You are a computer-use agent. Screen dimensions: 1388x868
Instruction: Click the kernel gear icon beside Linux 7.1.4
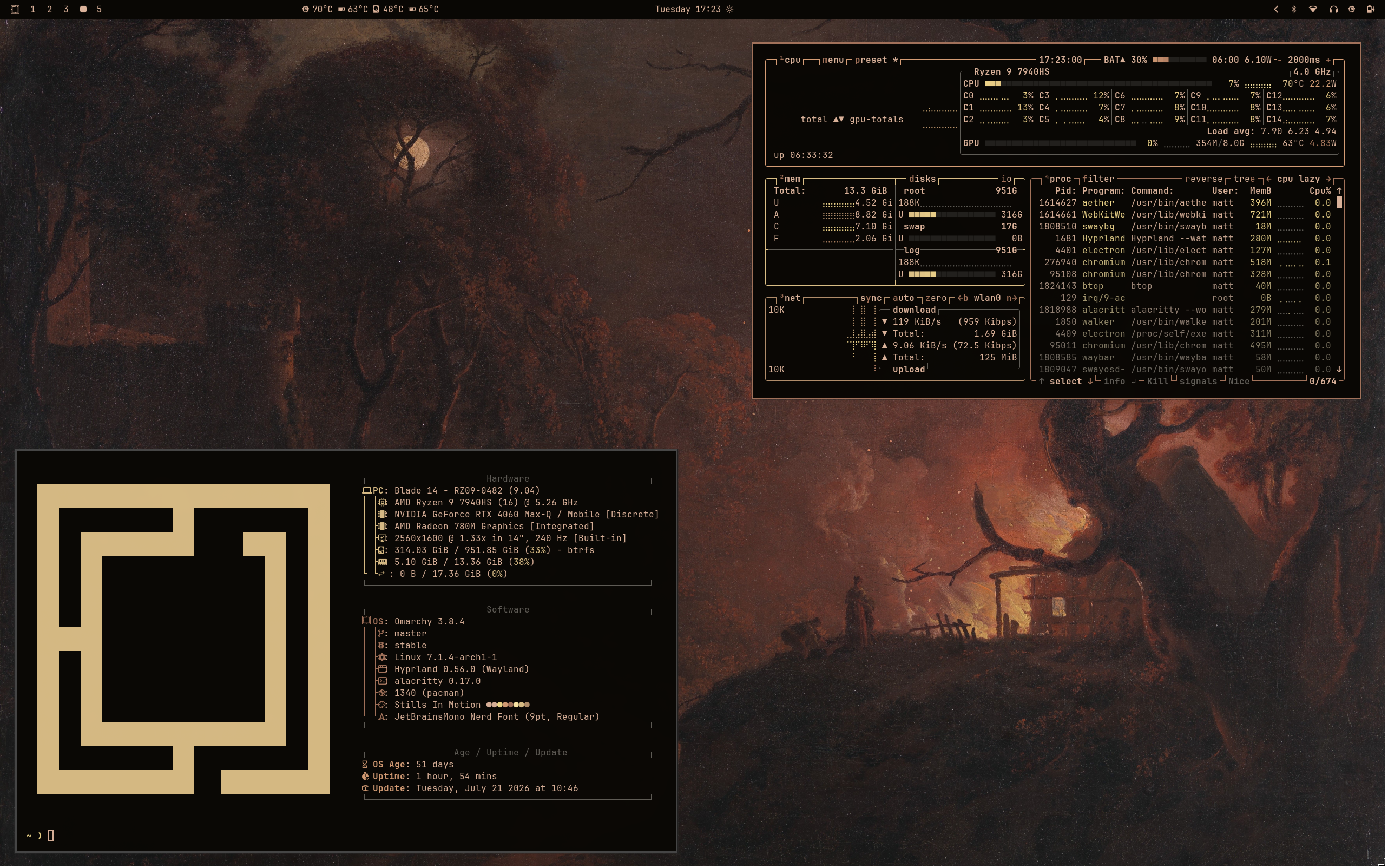pos(382,658)
